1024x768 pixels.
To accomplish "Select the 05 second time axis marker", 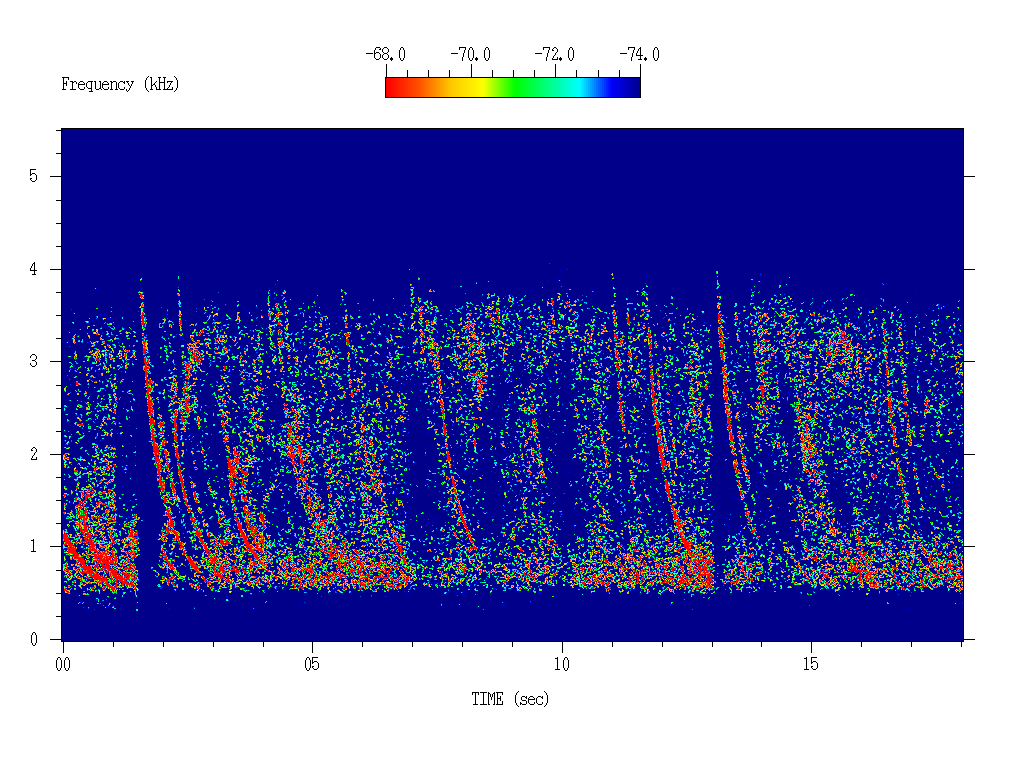I will 312,664.
